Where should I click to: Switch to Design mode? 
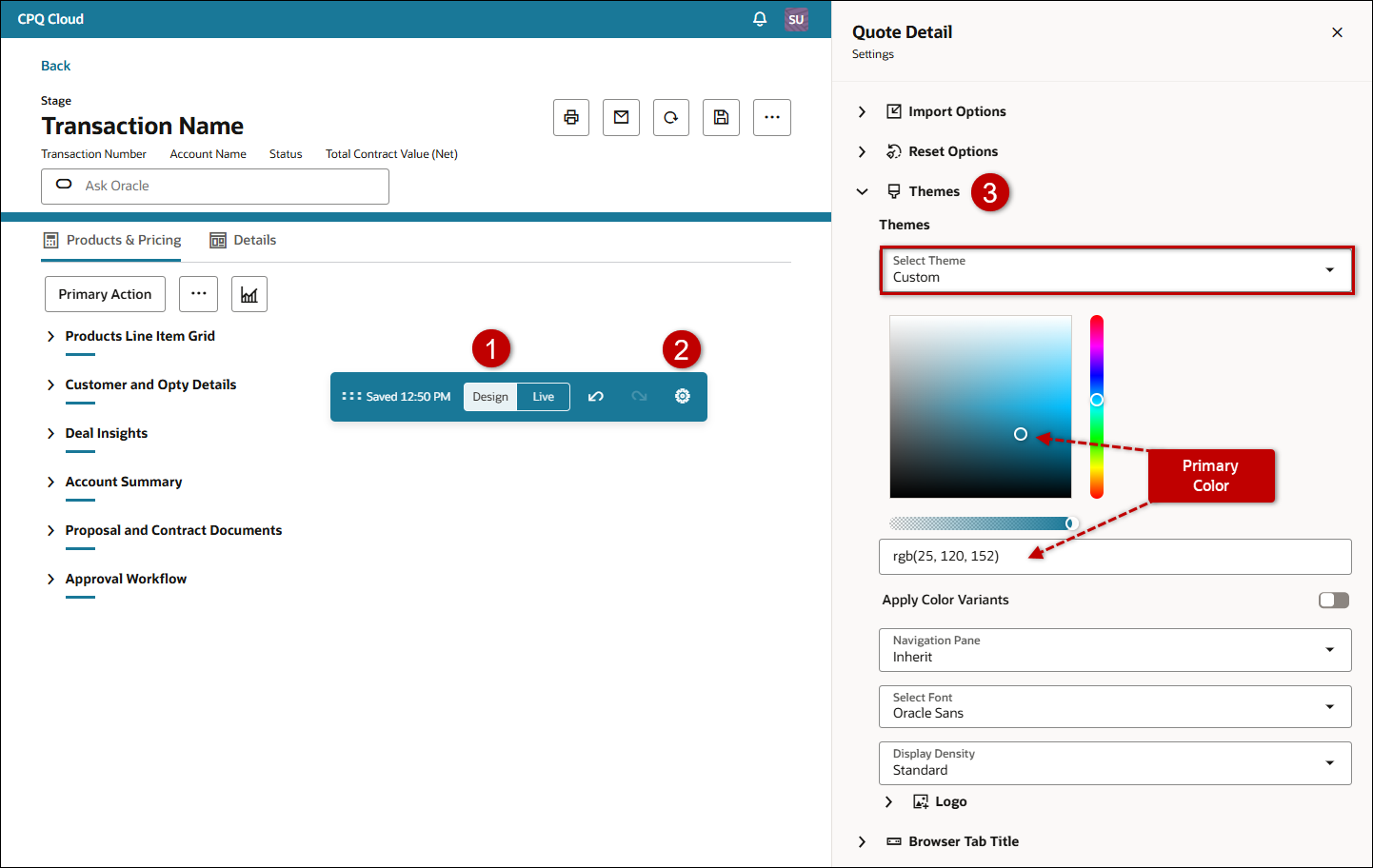coord(490,397)
